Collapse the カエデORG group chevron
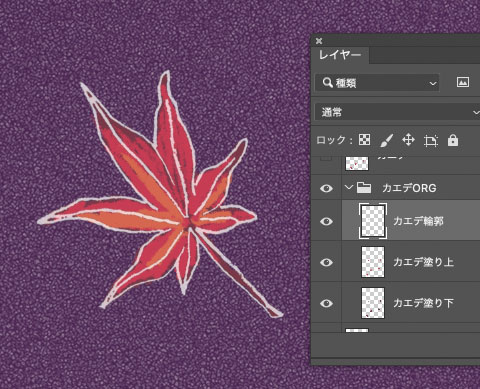 click(349, 188)
